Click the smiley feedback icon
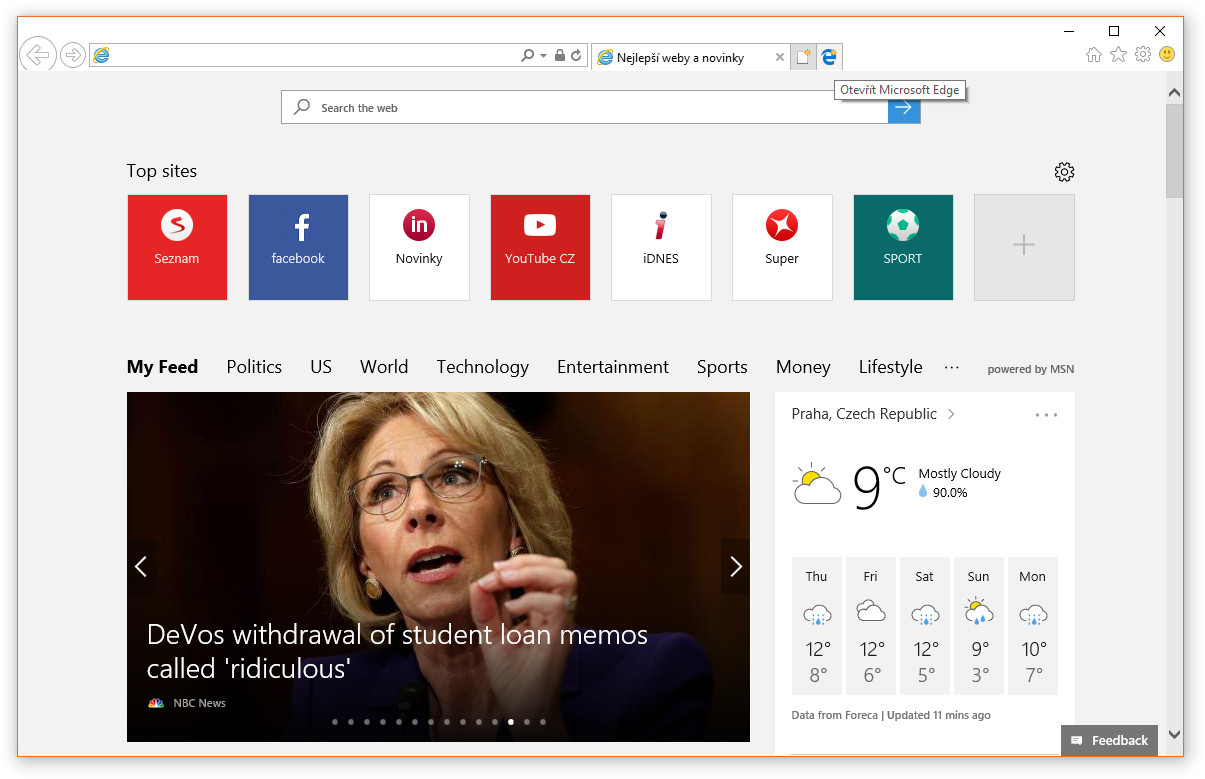The height and width of the screenshot is (779, 1205). [1167, 55]
